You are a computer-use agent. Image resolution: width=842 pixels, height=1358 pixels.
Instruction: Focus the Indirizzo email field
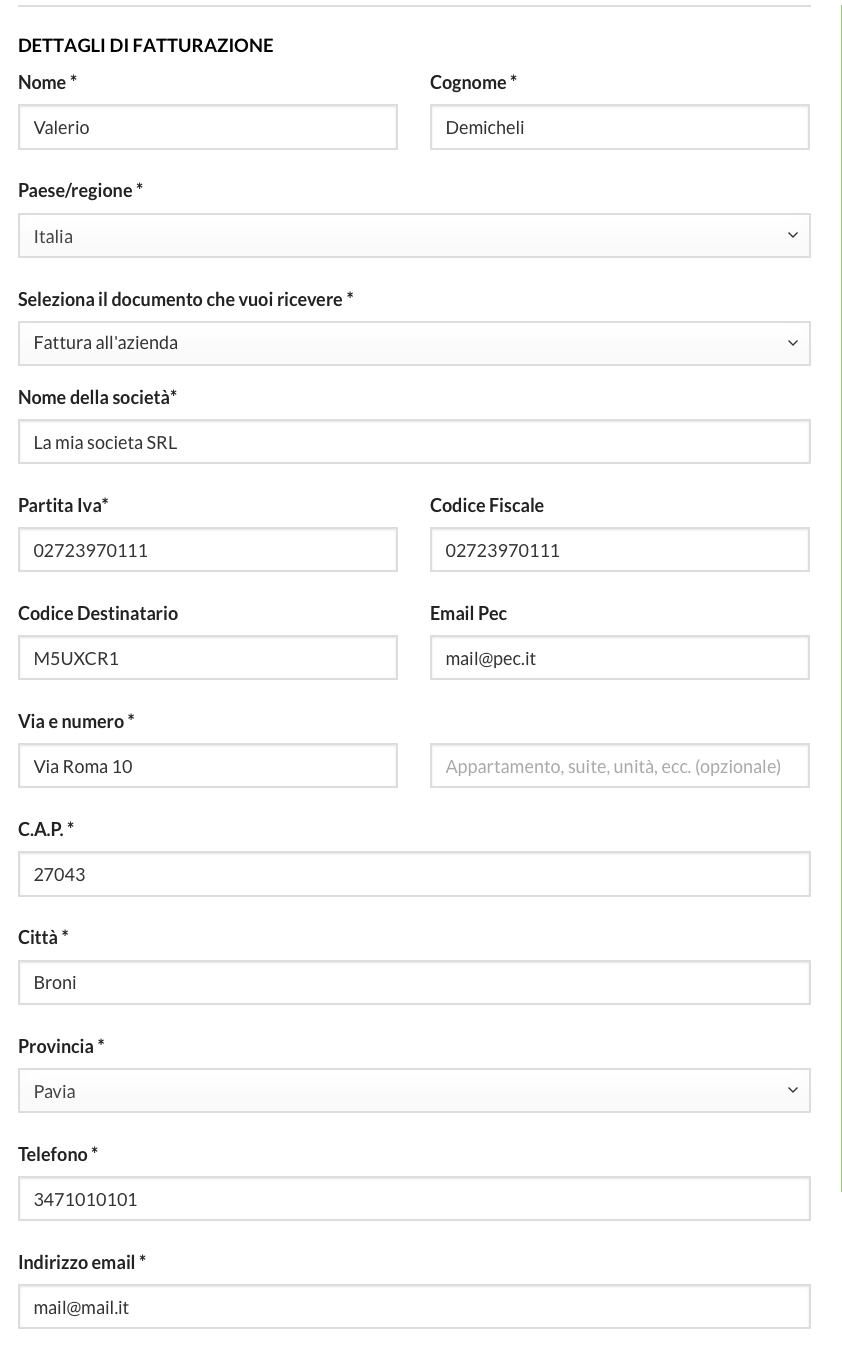pos(414,1307)
